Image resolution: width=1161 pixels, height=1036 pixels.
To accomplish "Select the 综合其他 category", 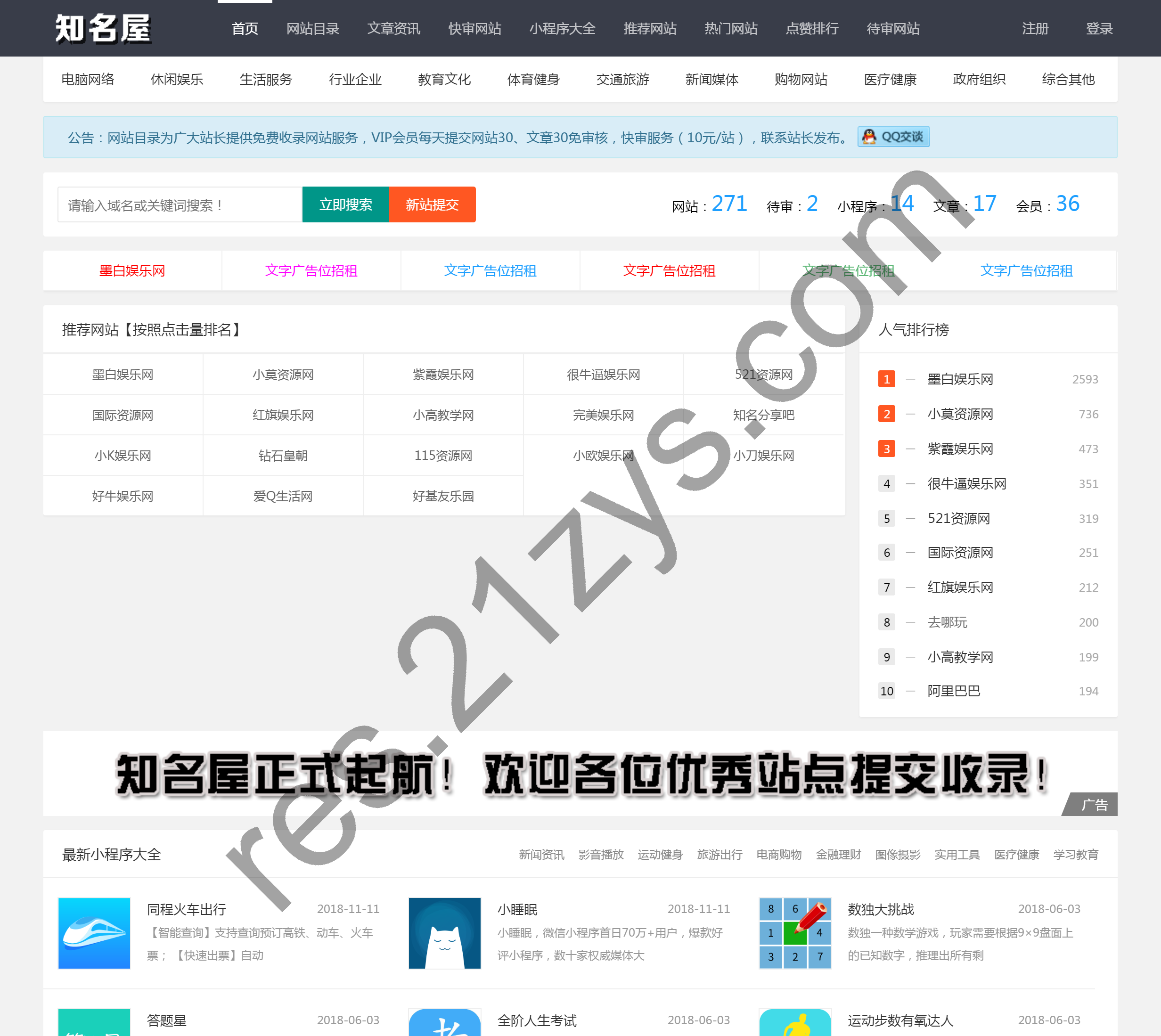I will (1069, 79).
